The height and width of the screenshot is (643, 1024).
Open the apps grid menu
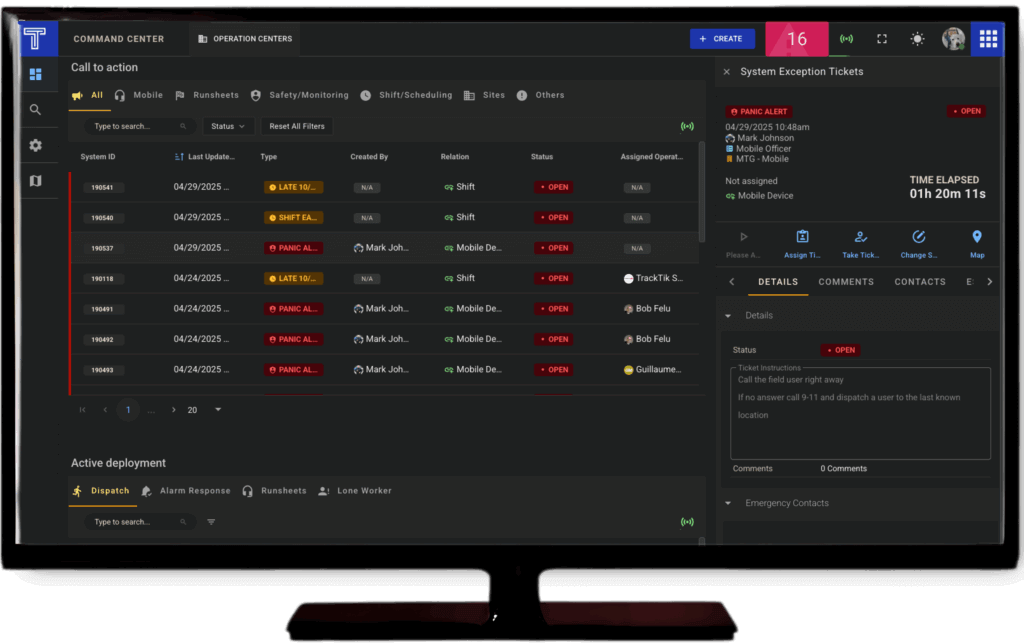tap(987, 39)
